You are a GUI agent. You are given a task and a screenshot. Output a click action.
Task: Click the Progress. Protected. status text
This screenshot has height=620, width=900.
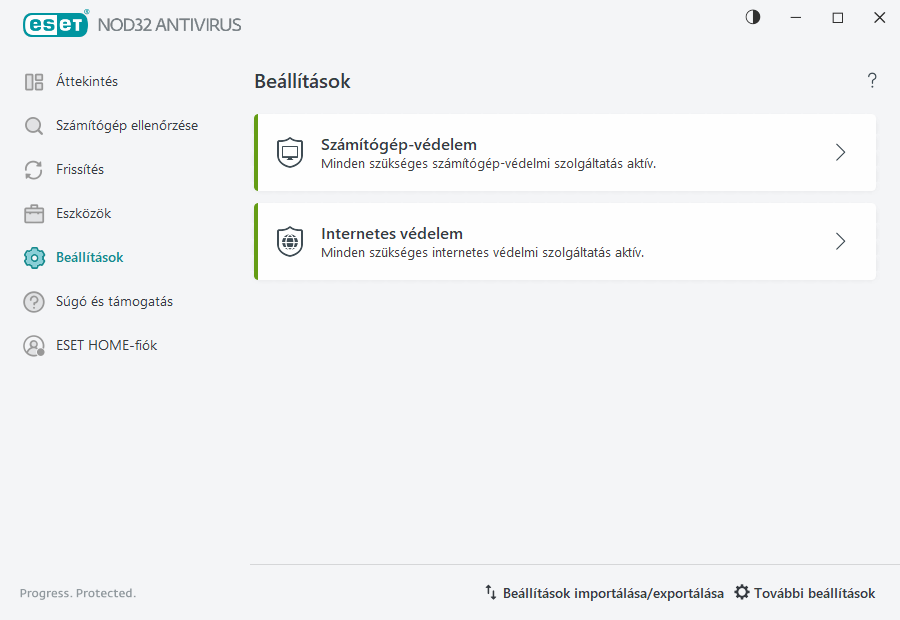77,592
